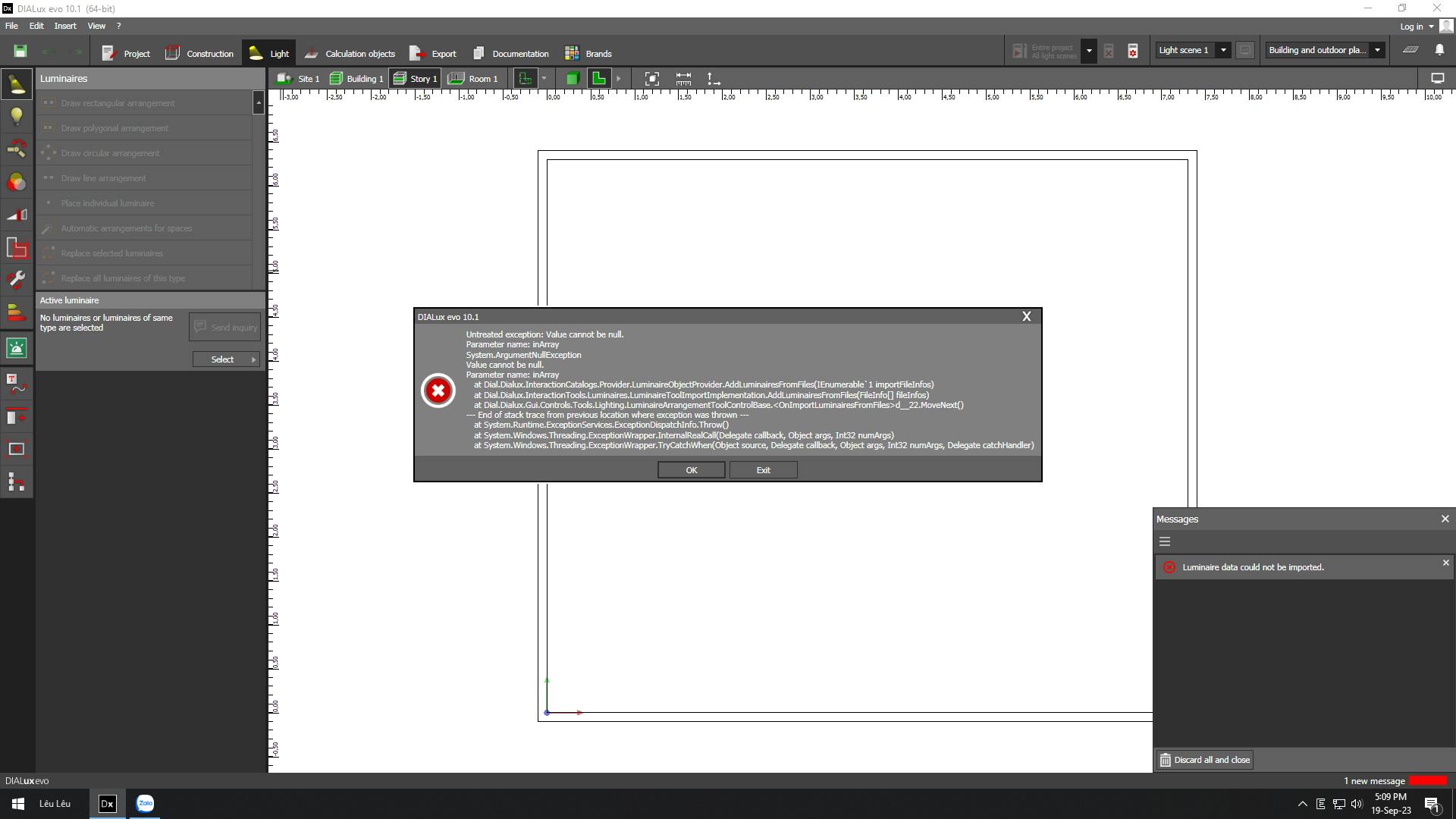Image resolution: width=1456 pixels, height=819 pixels.
Task: Open the Insert menu
Action: pyautogui.click(x=65, y=26)
